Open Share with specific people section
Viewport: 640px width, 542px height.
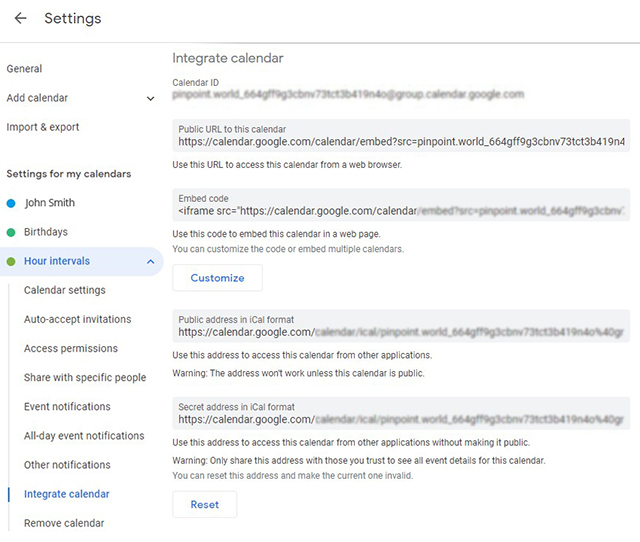tap(85, 377)
